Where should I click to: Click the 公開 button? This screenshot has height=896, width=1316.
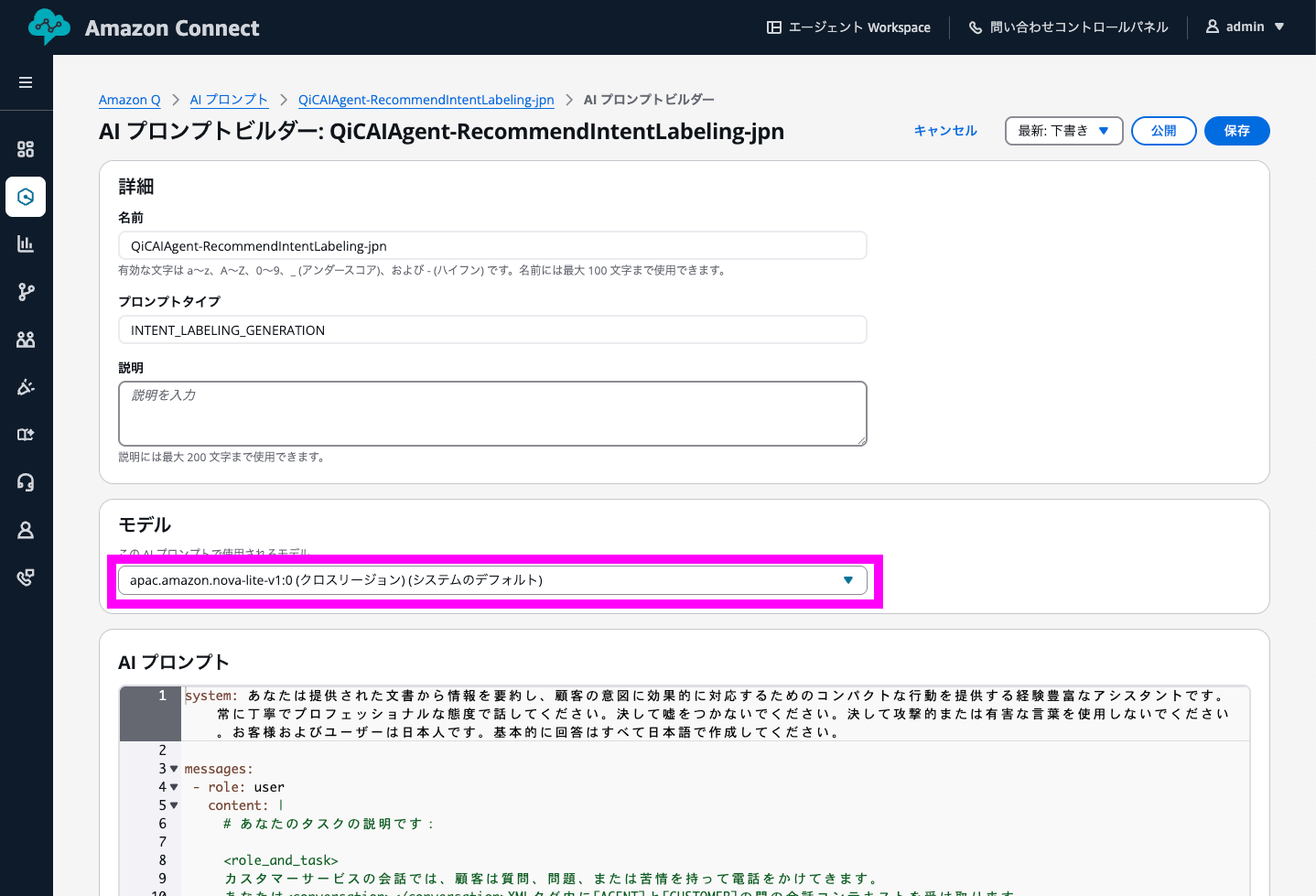(x=1163, y=131)
